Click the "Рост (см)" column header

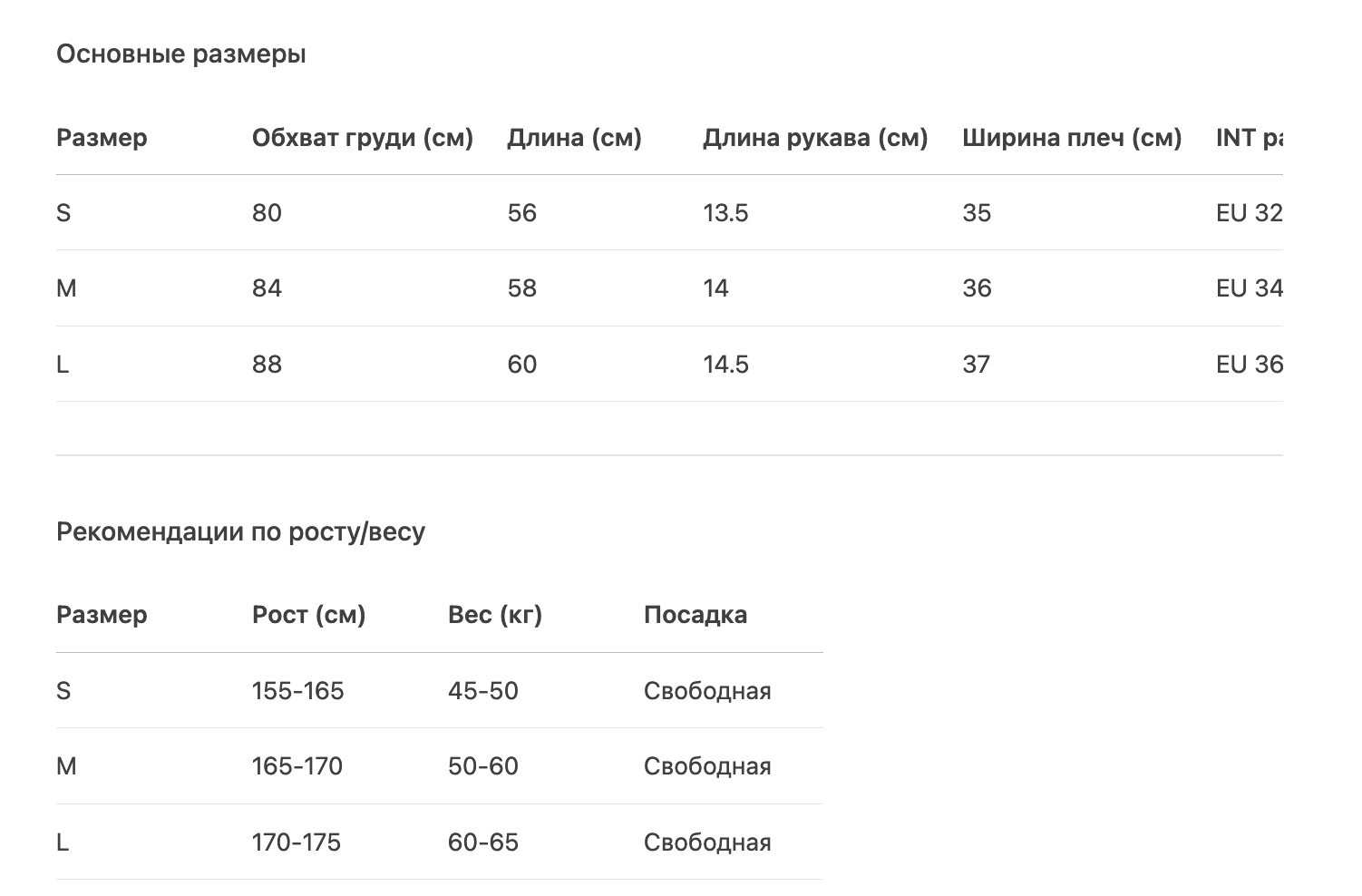308,615
